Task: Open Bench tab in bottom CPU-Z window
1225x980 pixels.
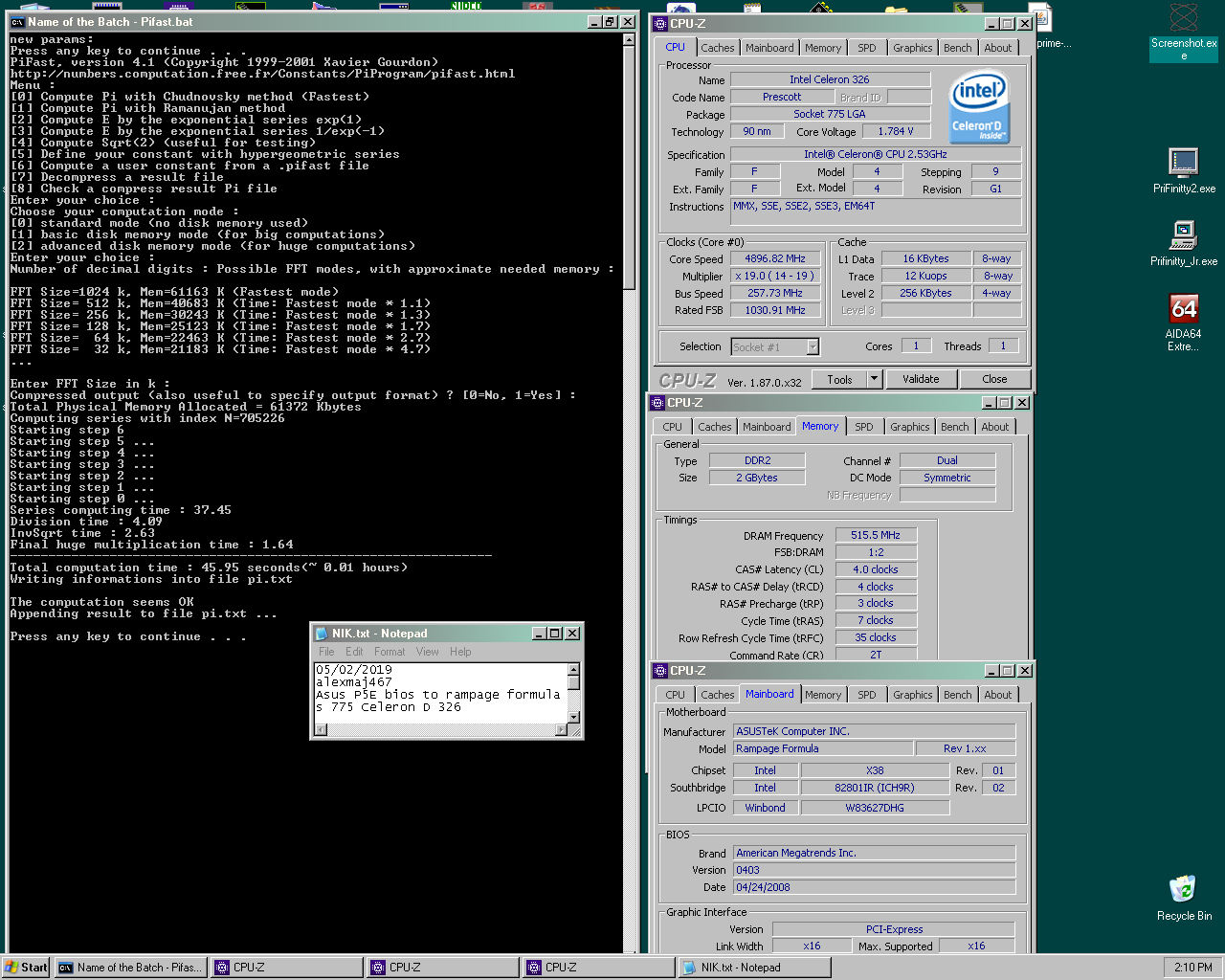Action: 958,695
